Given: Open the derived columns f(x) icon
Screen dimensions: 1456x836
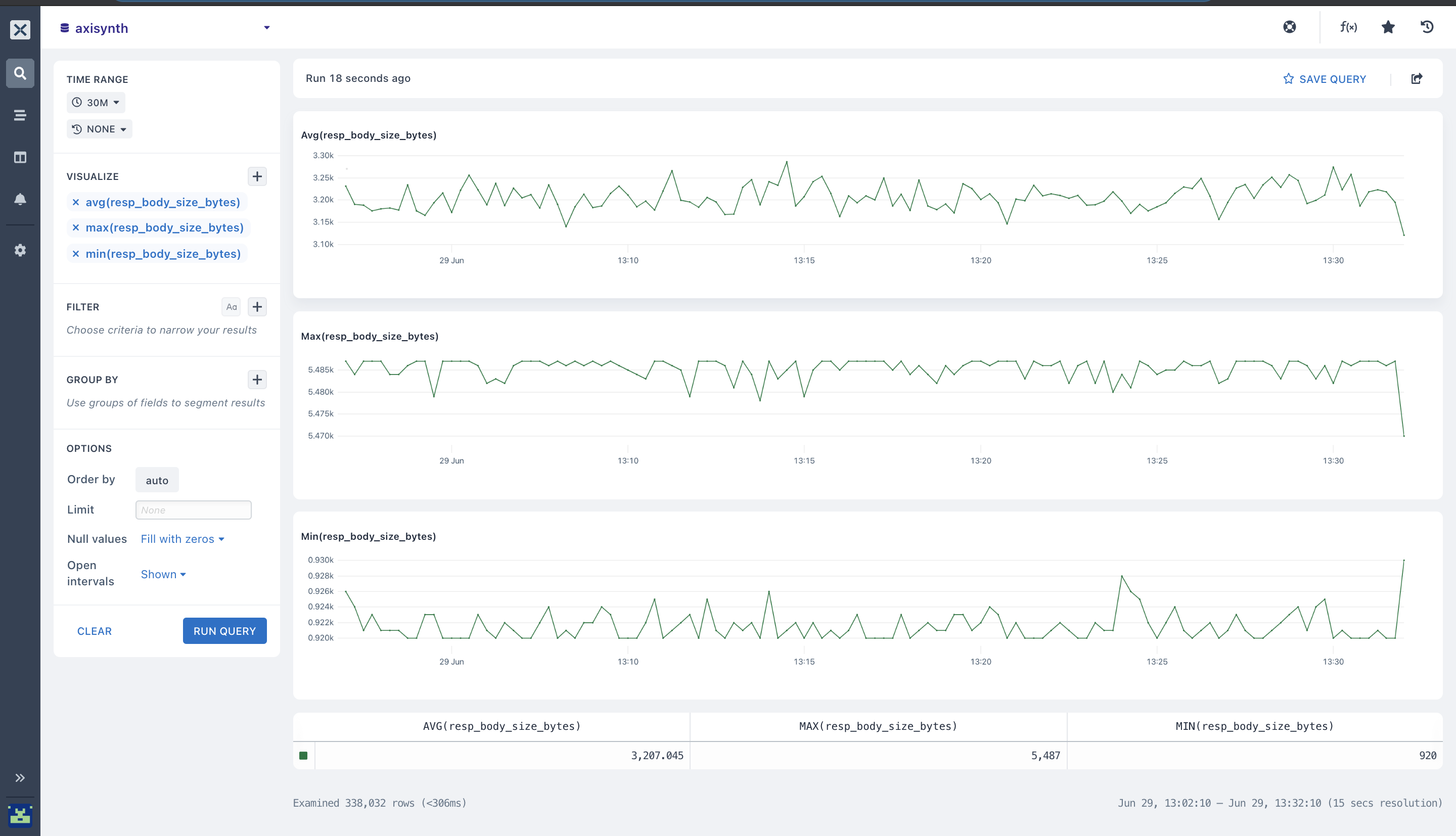Looking at the screenshot, I should [x=1348, y=27].
